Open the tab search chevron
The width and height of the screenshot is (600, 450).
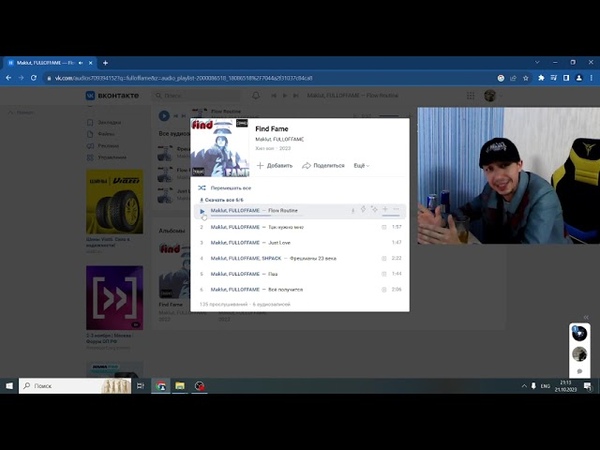(x=537, y=62)
